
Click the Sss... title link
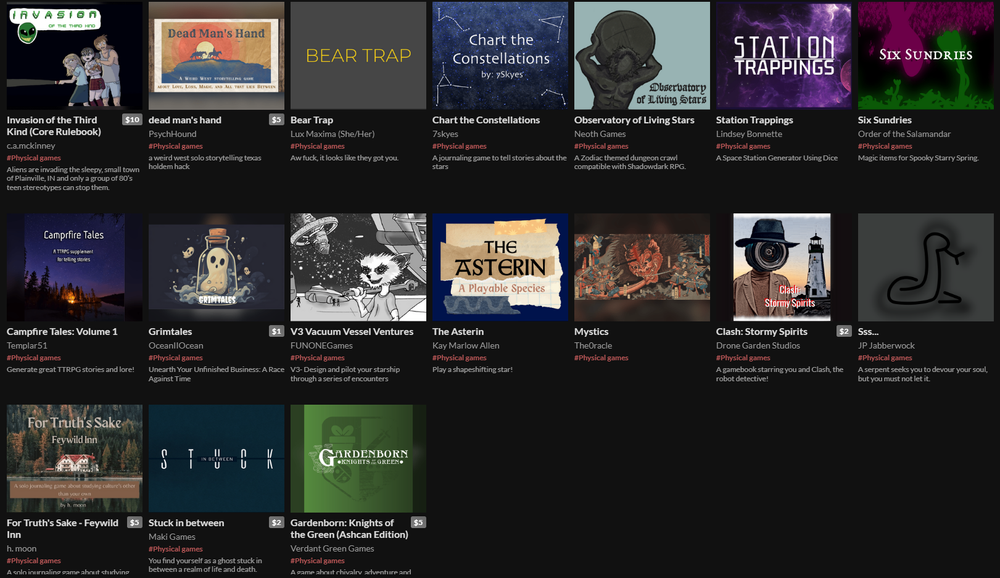pyautogui.click(x=868, y=332)
